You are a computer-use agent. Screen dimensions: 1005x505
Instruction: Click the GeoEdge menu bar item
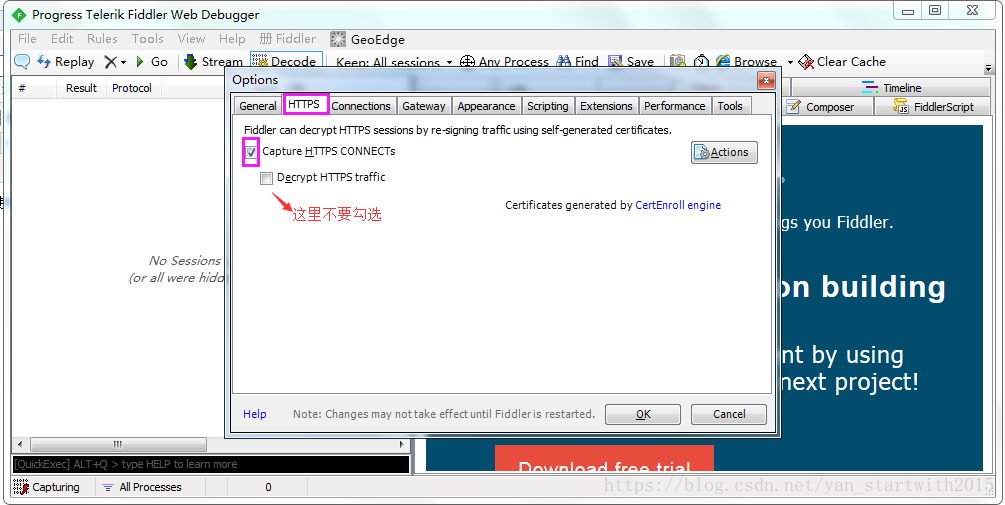pos(368,39)
